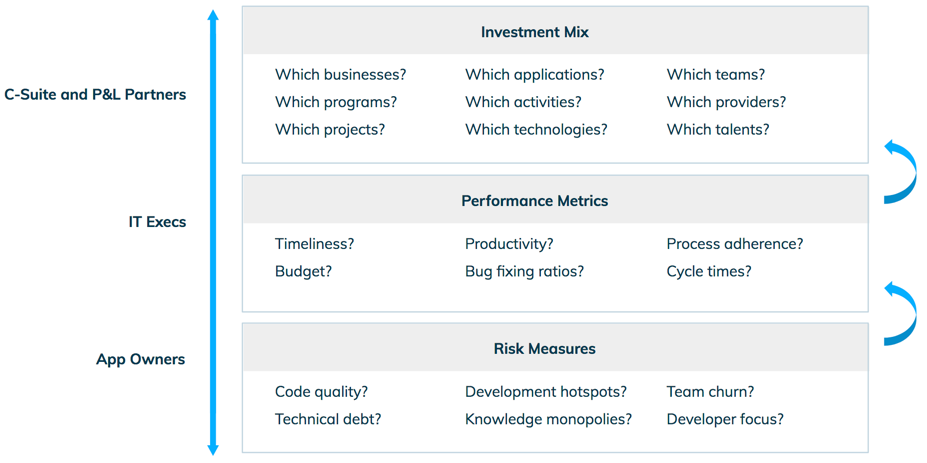The image size is (927, 463).
Task: Click the "Cycle times?" metric
Action: tap(708, 272)
